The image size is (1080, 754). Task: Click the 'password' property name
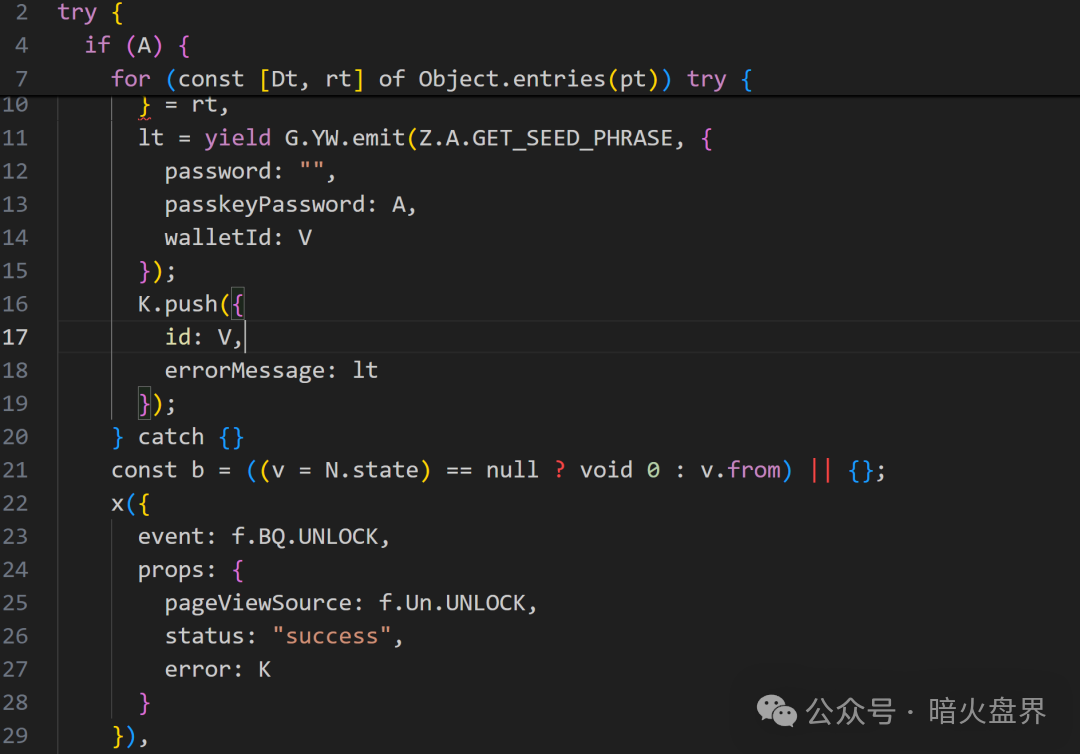(217, 171)
